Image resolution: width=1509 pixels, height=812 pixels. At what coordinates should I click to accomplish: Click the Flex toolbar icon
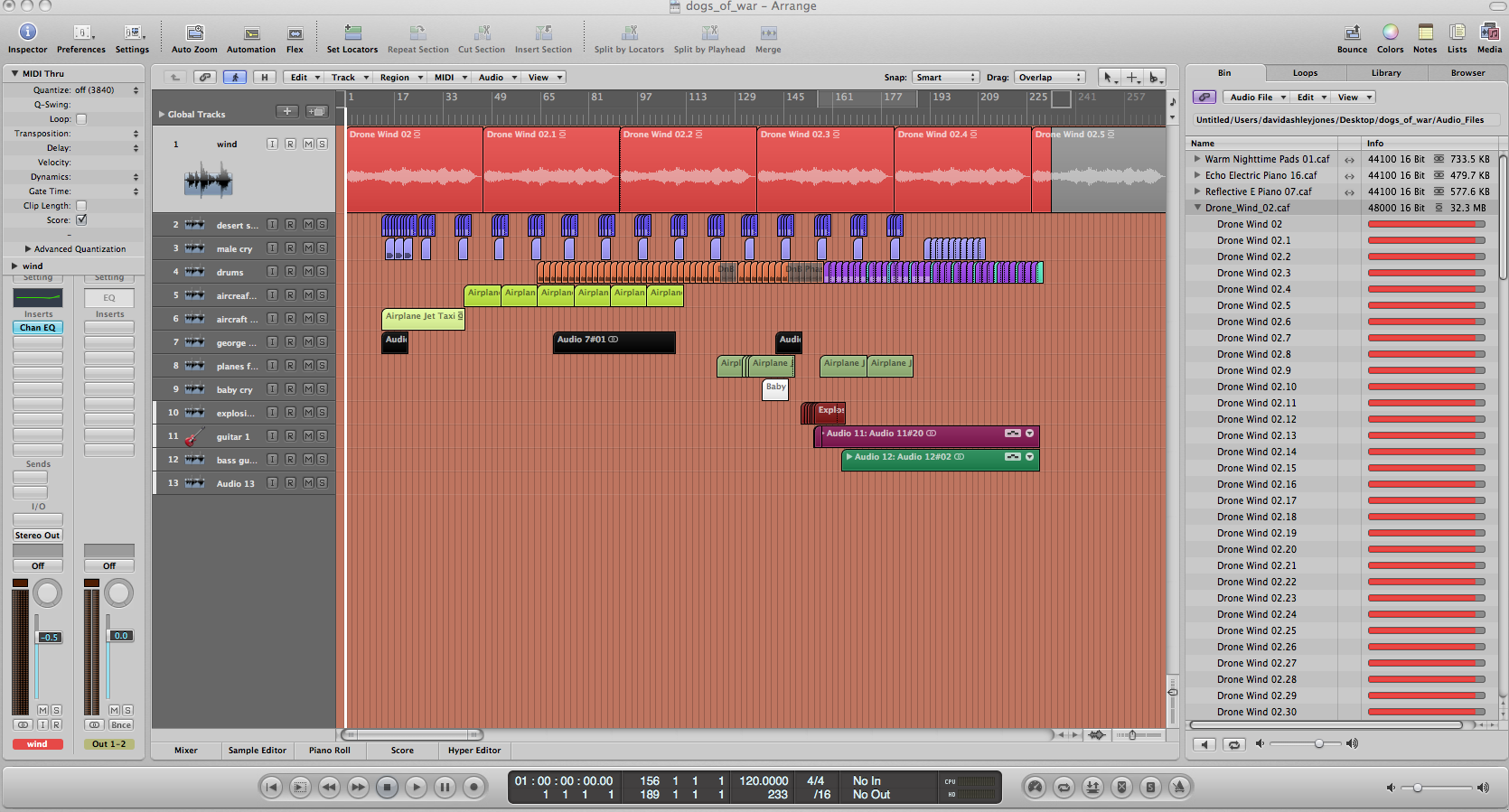tap(295, 33)
